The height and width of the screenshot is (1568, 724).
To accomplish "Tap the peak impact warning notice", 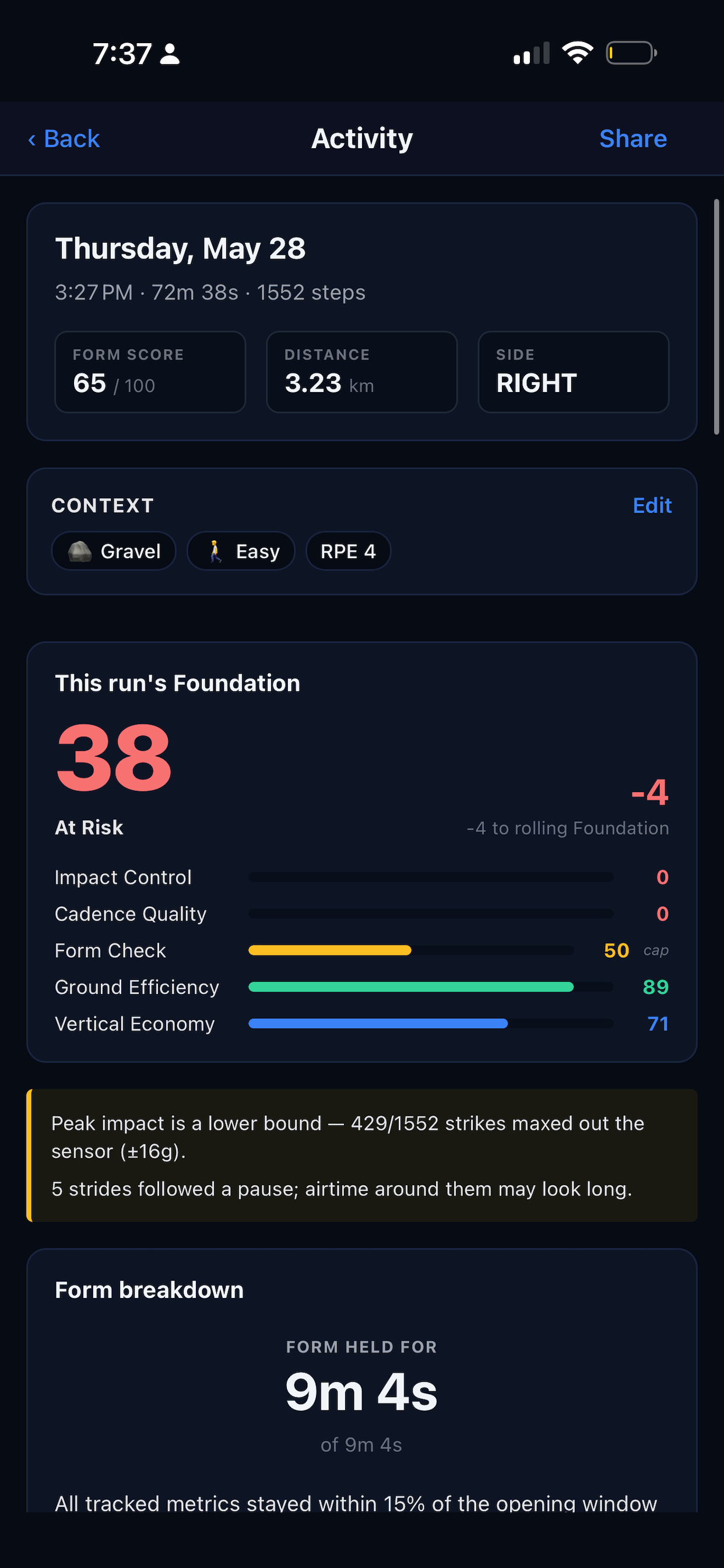I will click(x=362, y=1156).
